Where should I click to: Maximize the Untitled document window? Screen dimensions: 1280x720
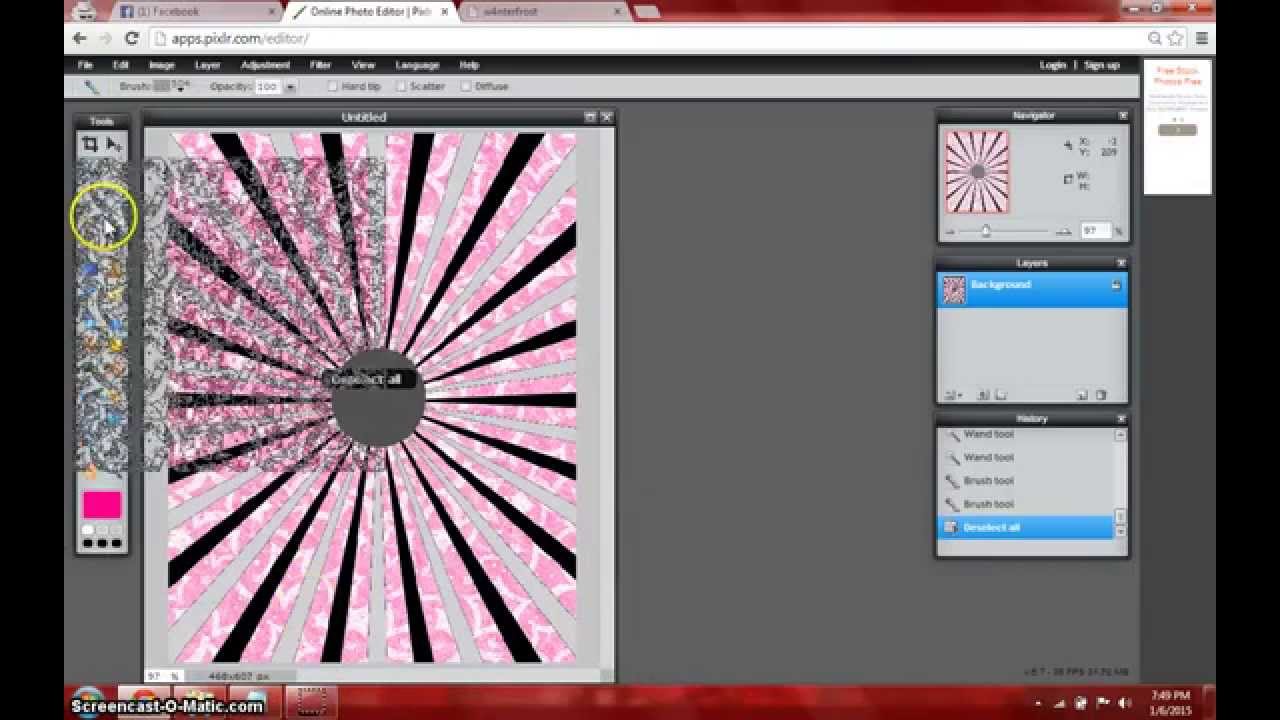(x=590, y=117)
